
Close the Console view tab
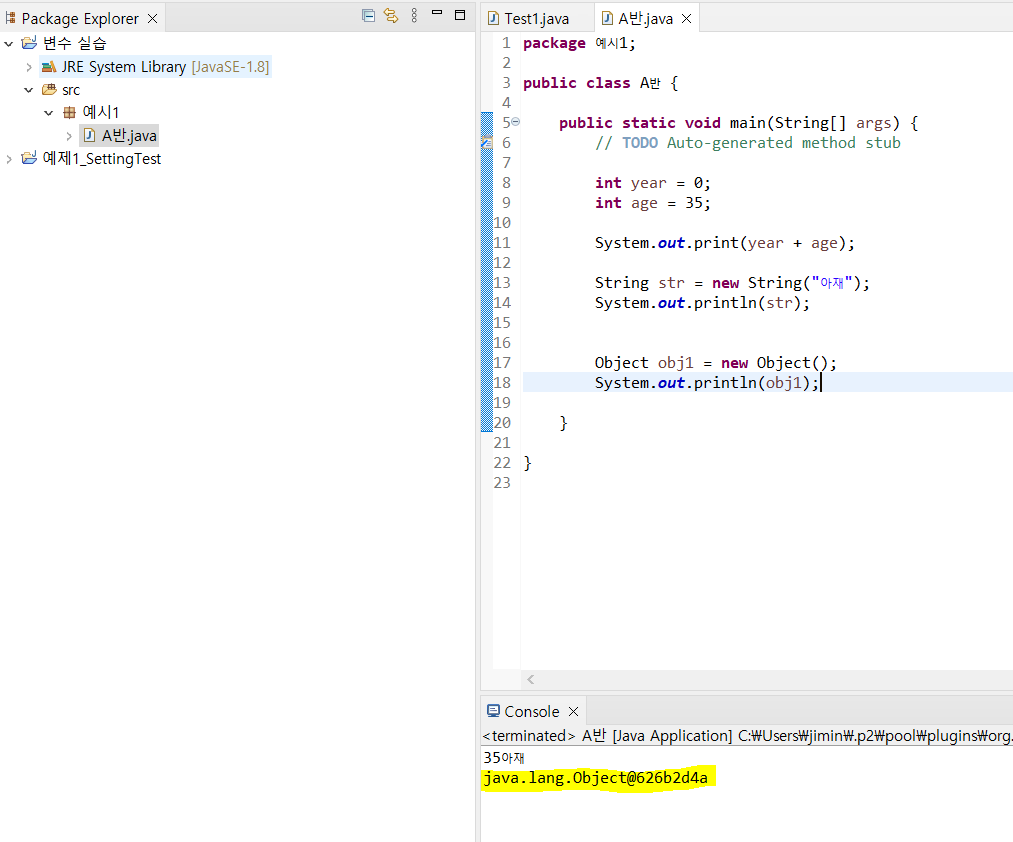[x=573, y=711]
